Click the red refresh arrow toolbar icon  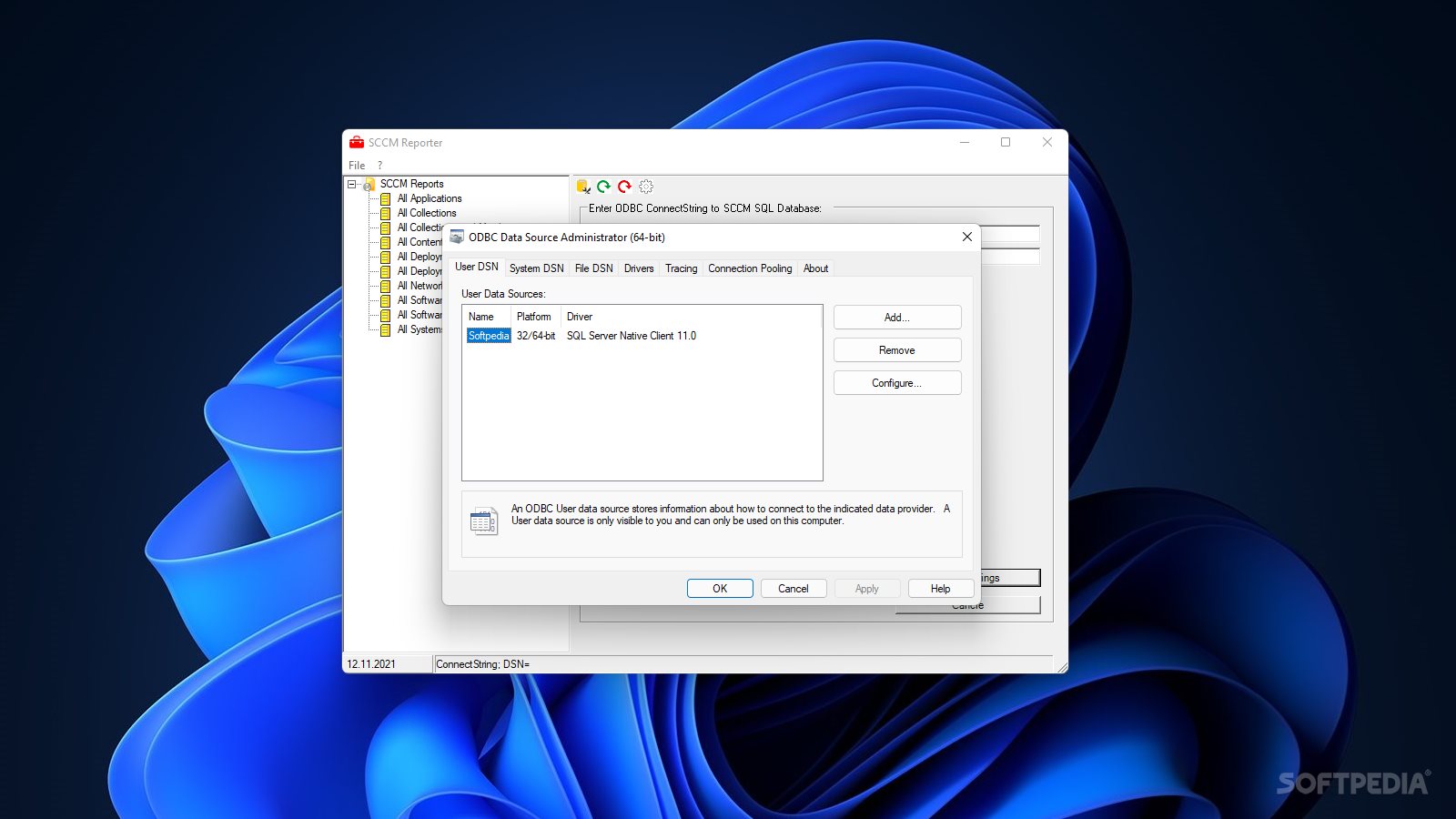point(624,187)
